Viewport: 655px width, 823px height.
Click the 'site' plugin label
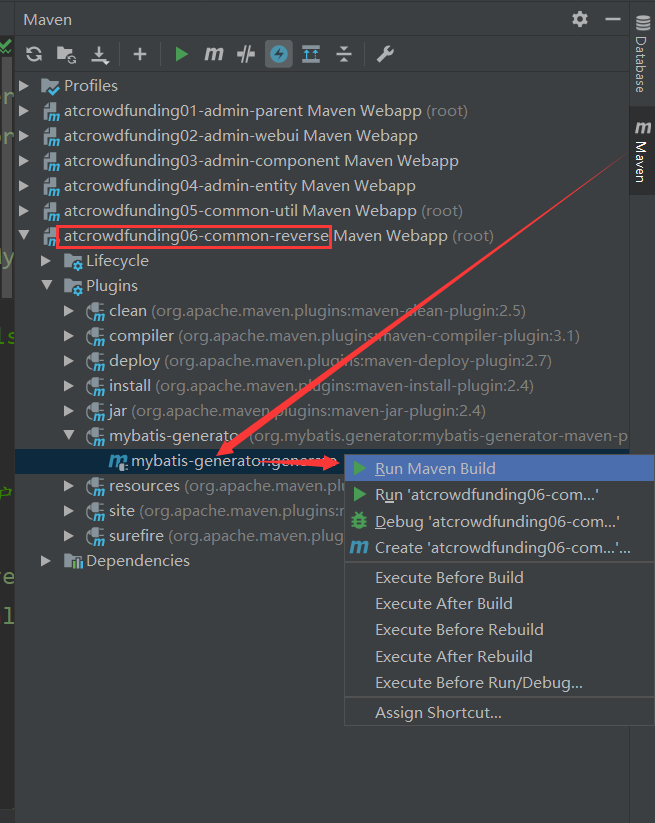click(x=122, y=511)
